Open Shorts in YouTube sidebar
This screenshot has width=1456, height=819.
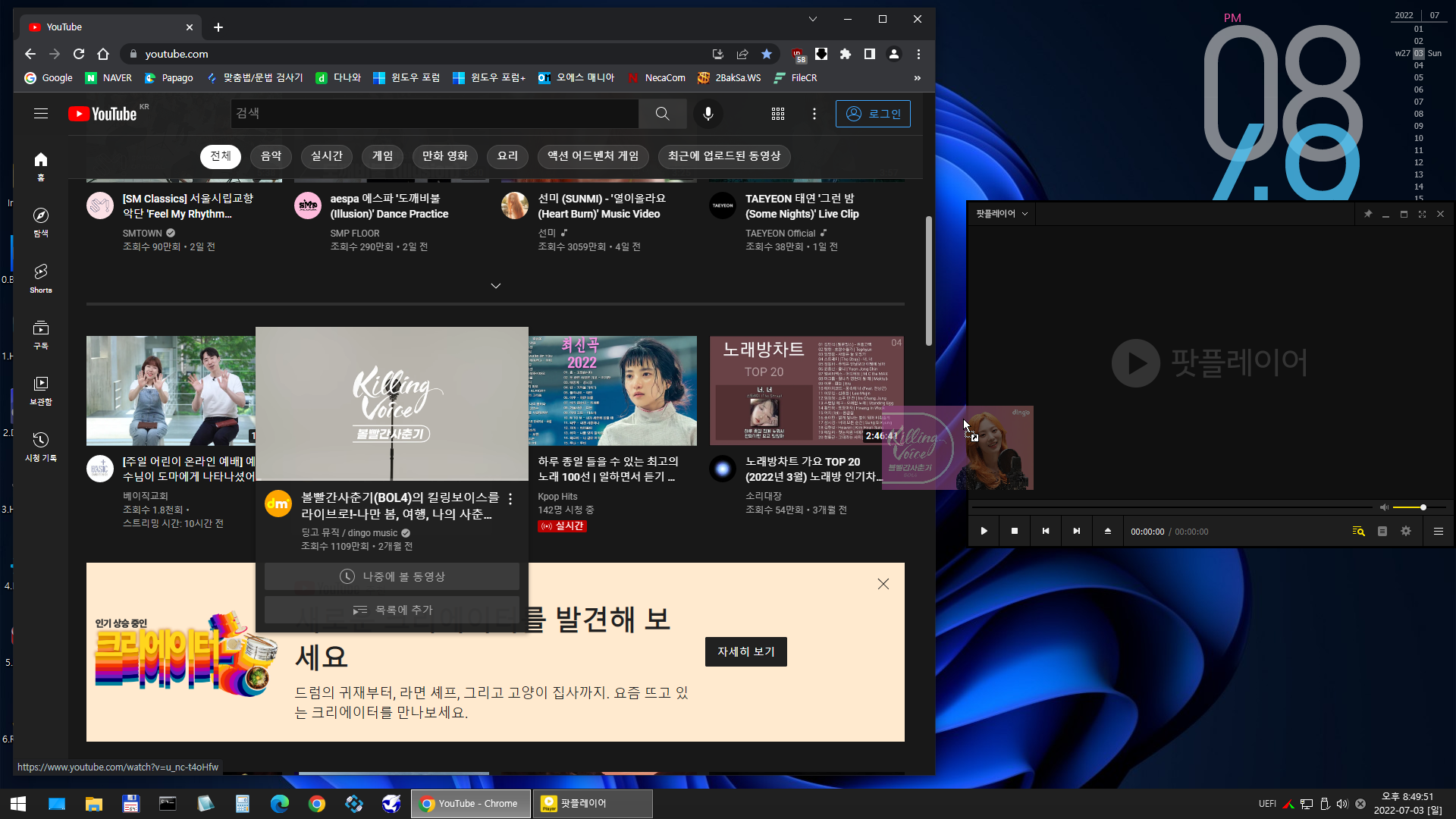tap(41, 278)
